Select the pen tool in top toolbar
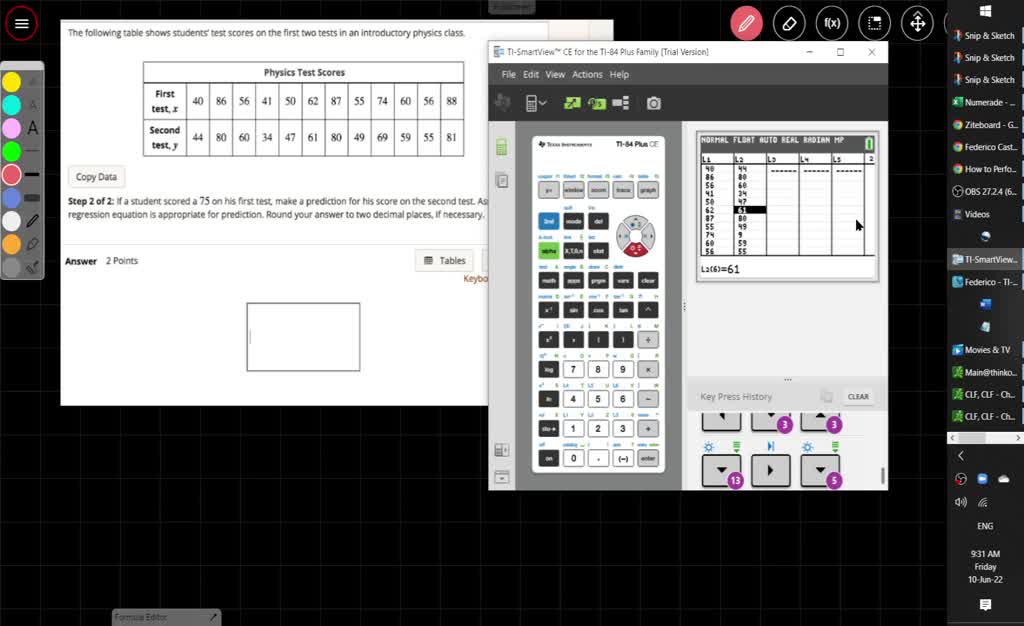This screenshot has width=1024, height=626. tap(746, 23)
